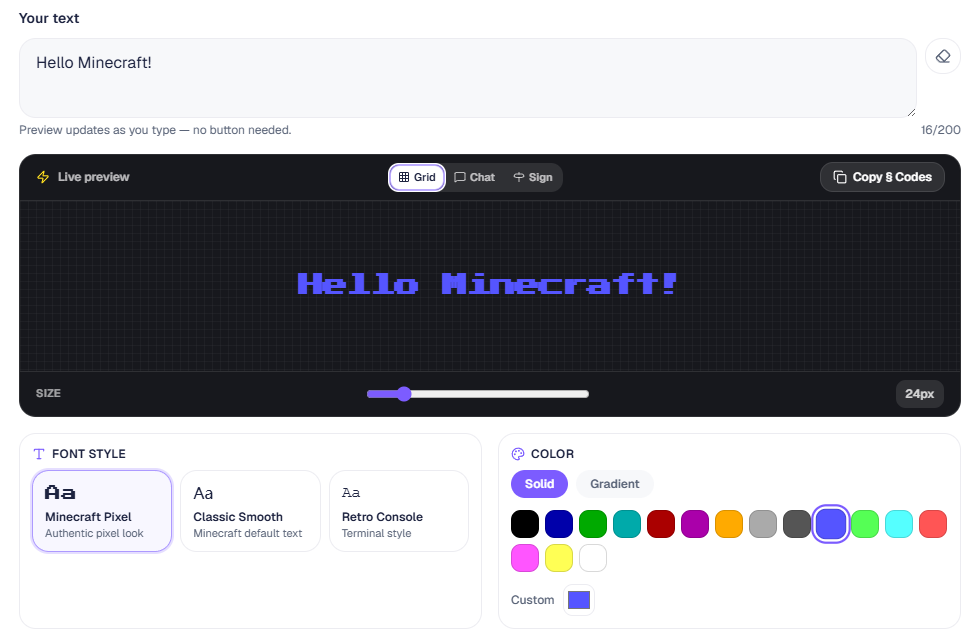Viewport: 979px width, 630px height.
Task: Pick the light red color swatch
Action: 933,524
